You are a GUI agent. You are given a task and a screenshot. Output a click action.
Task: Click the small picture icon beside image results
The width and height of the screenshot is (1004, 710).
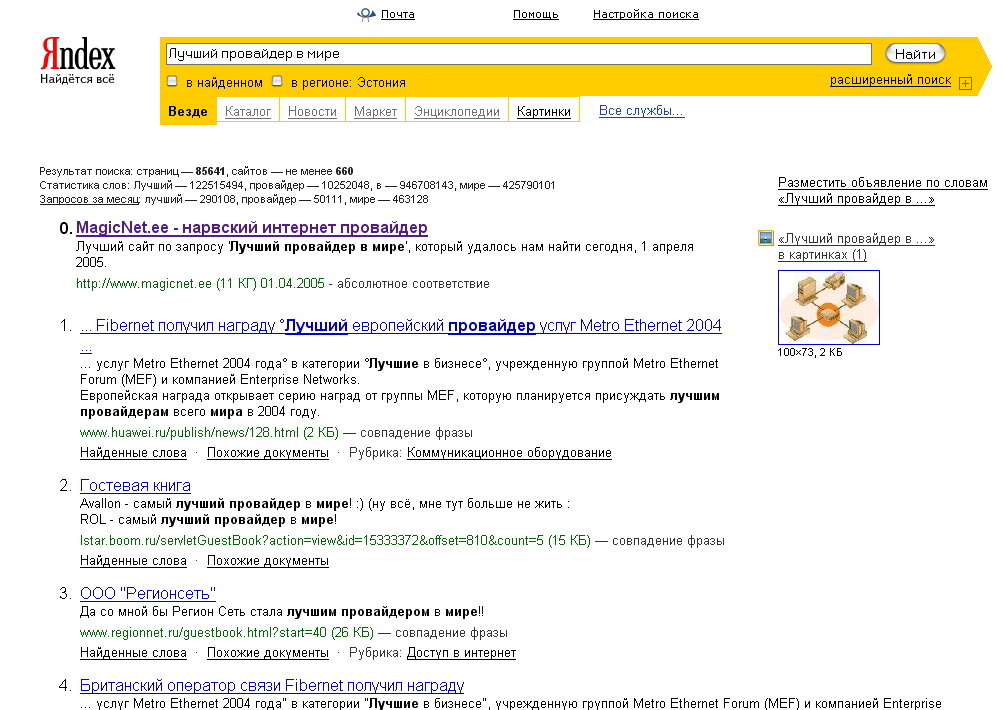tap(765, 238)
